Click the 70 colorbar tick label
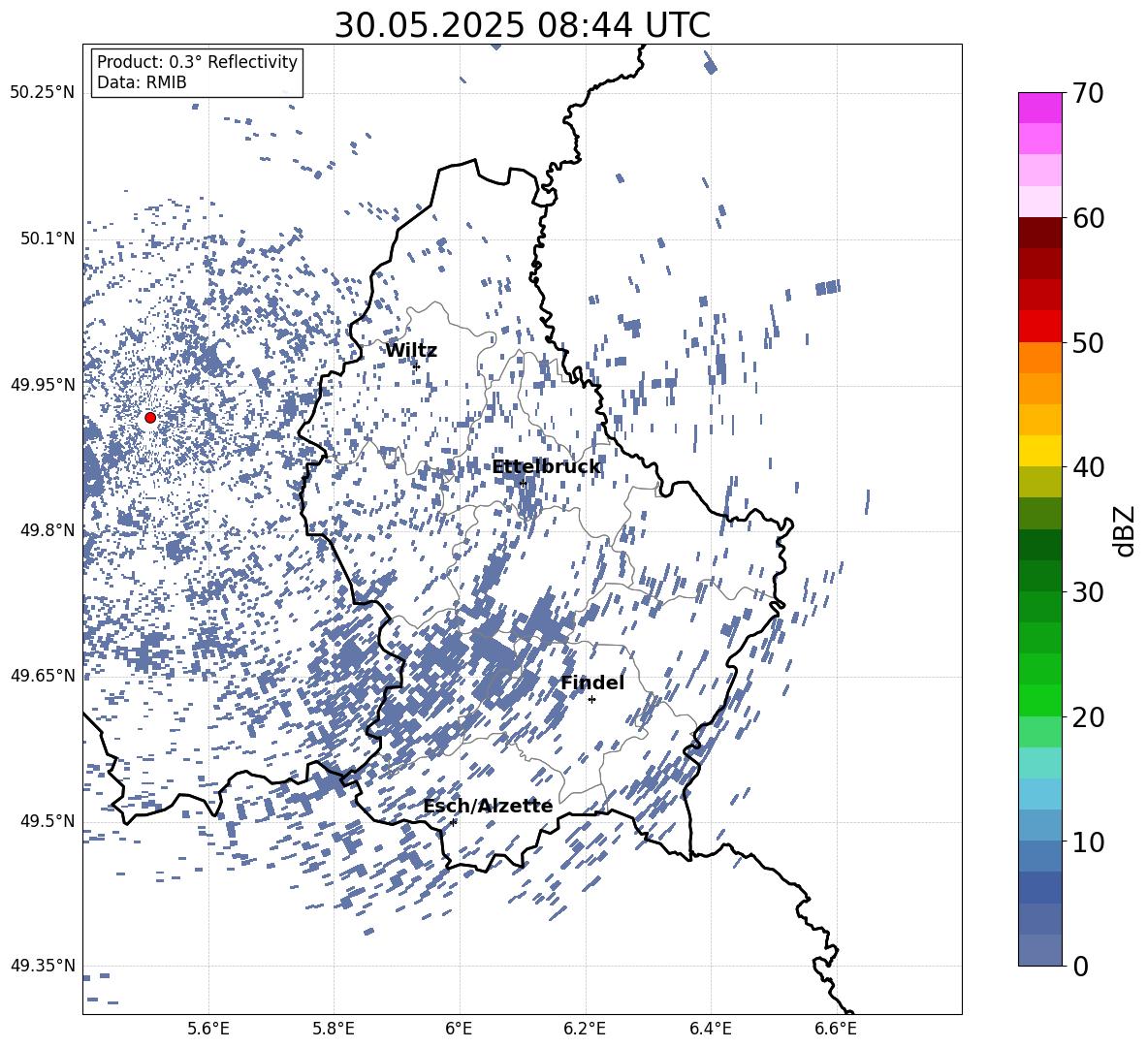This screenshot has width=1148, height=1048. click(x=1088, y=93)
